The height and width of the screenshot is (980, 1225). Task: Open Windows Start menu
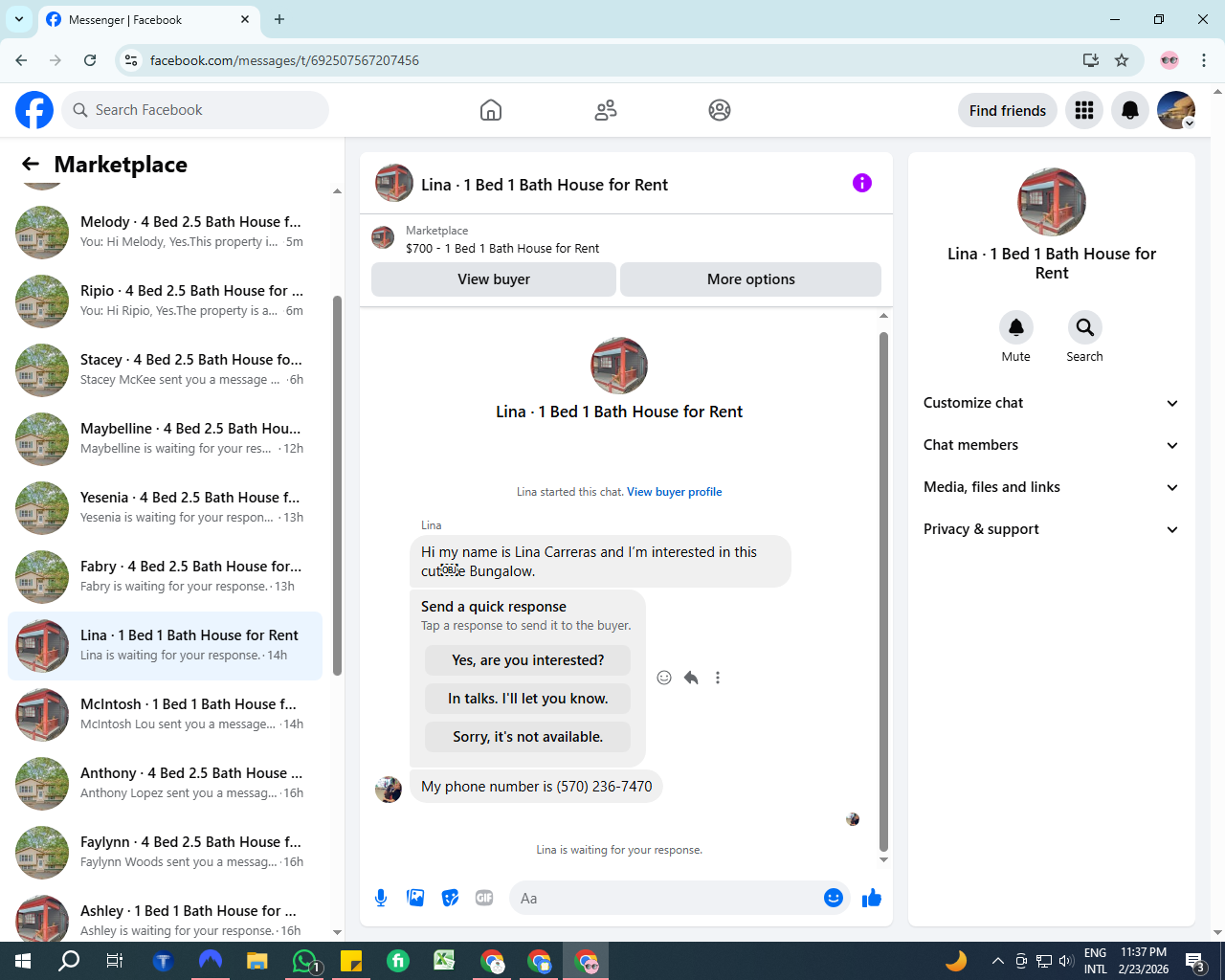click(x=23, y=961)
